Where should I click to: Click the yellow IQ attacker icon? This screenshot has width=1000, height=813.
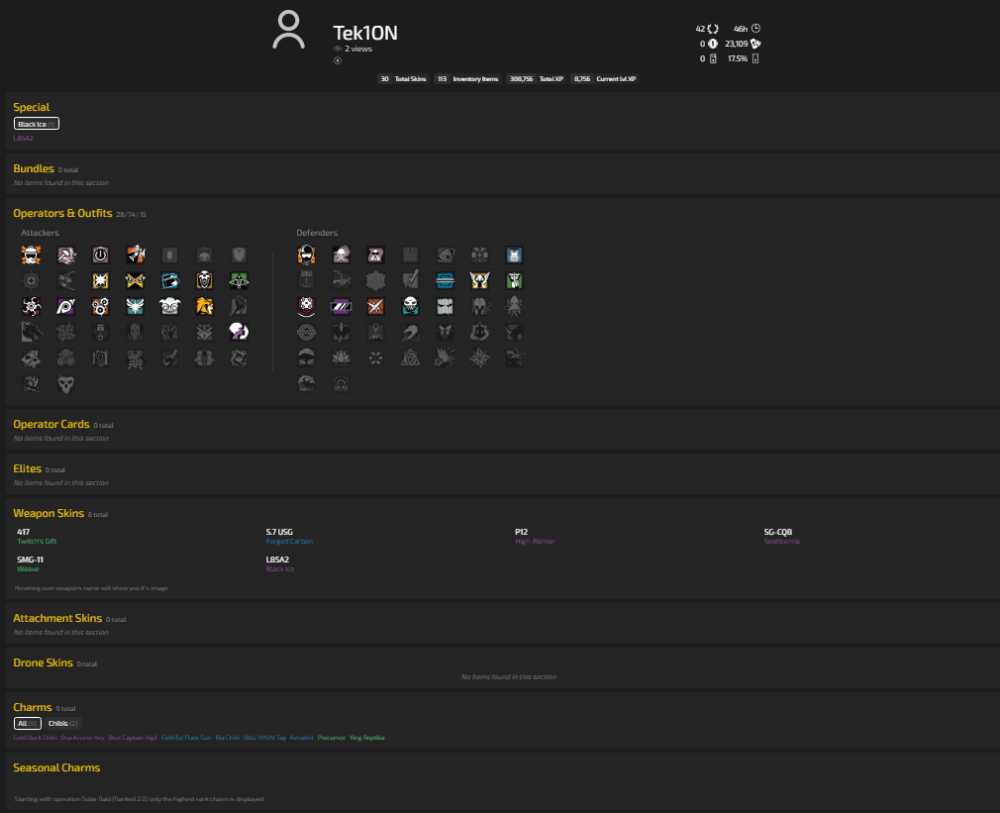[x=100, y=281]
